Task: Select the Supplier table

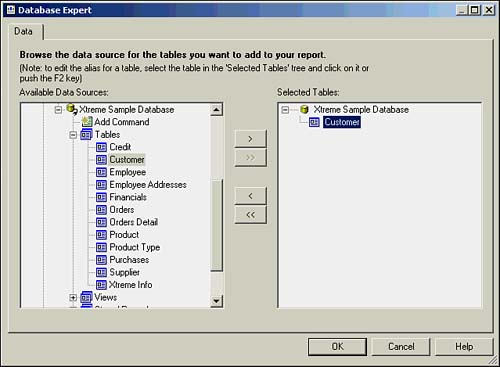Action: point(125,272)
